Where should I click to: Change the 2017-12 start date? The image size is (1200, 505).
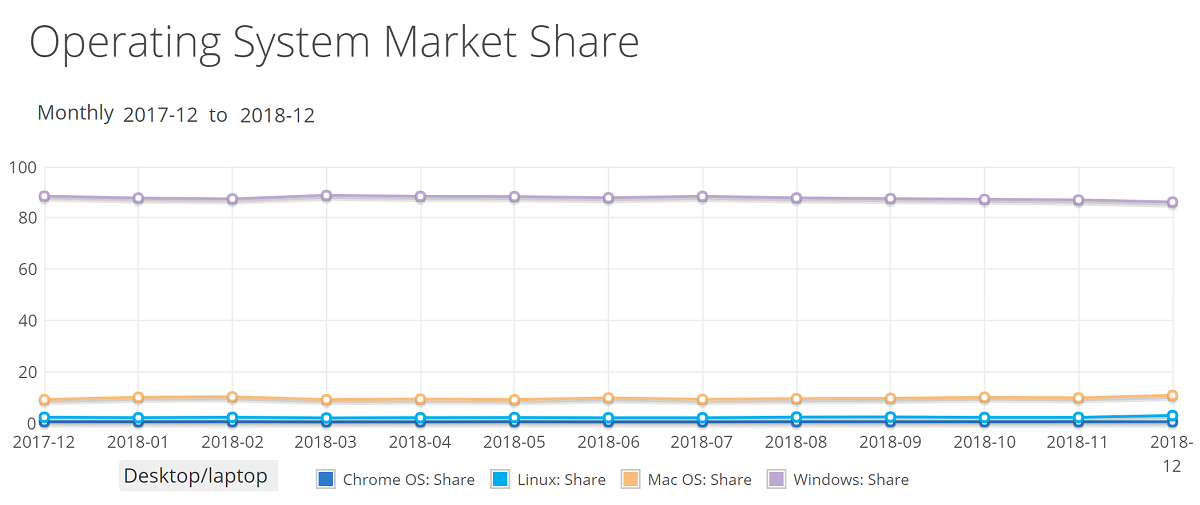159,116
